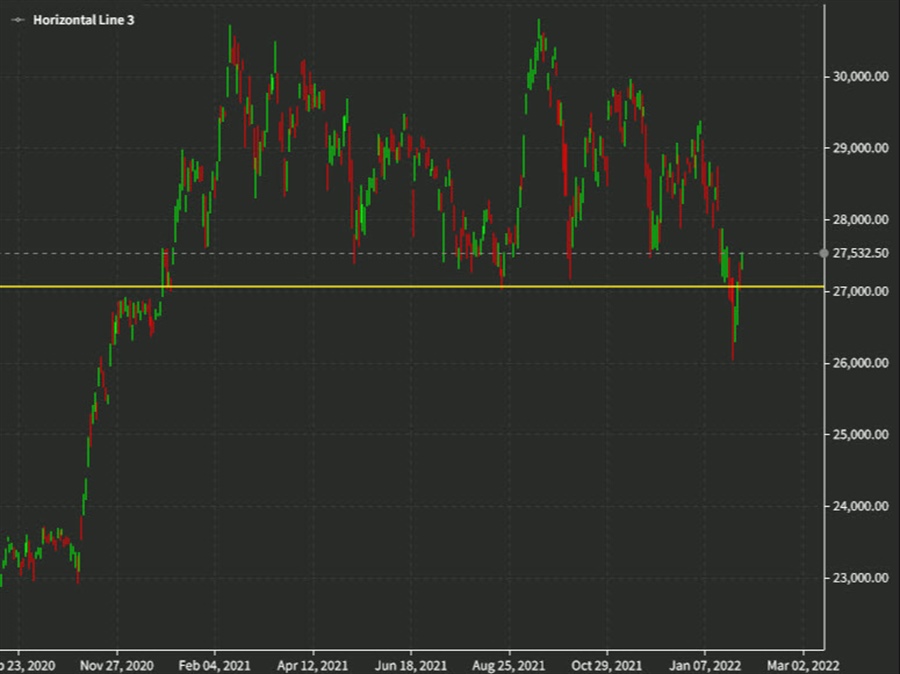Click the 23,000.00 axis value
900x674 pixels.
[x=862, y=578]
